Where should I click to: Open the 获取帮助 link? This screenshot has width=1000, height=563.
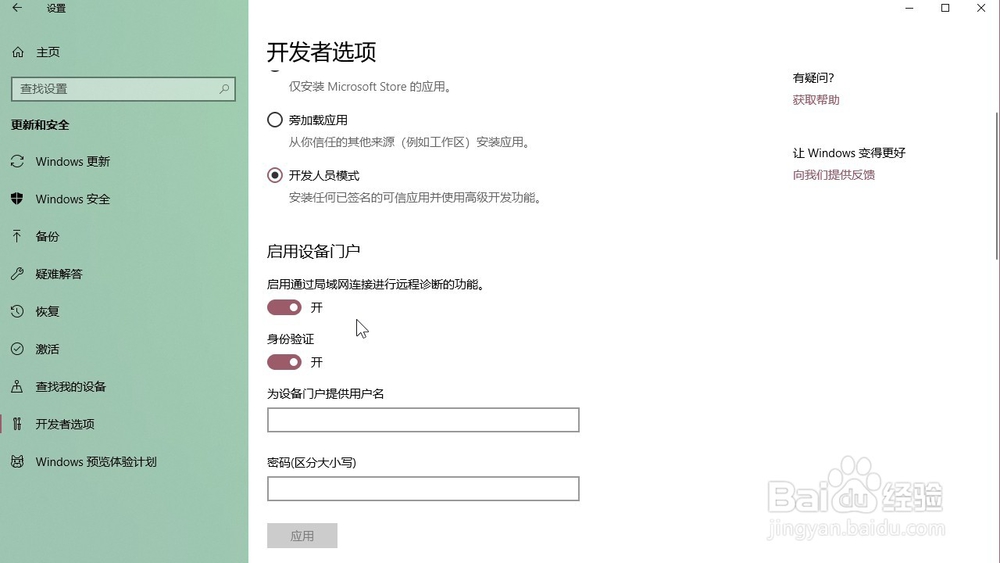click(816, 100)
